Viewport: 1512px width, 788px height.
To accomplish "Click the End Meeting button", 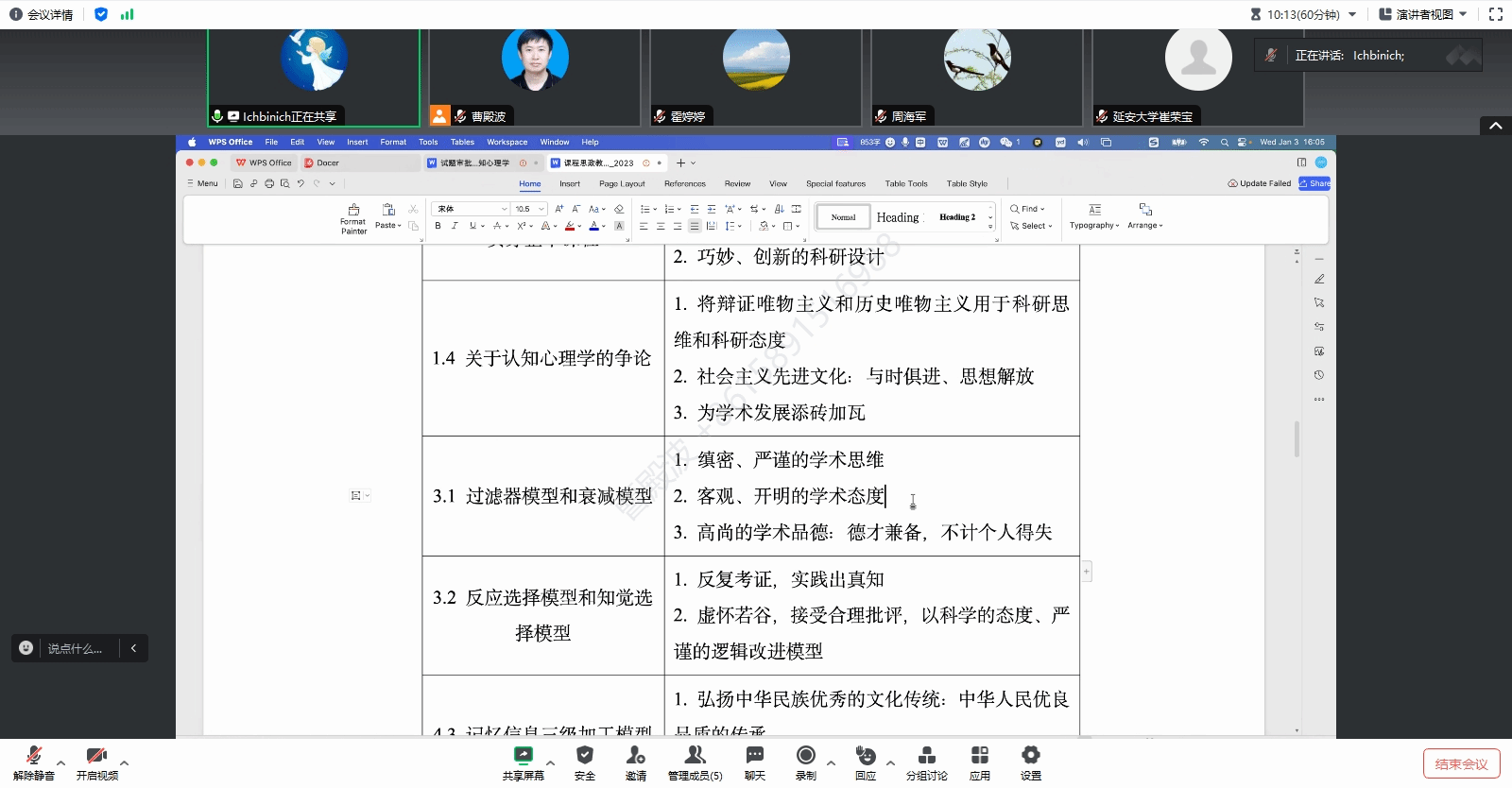I will tap(1461, 763).
